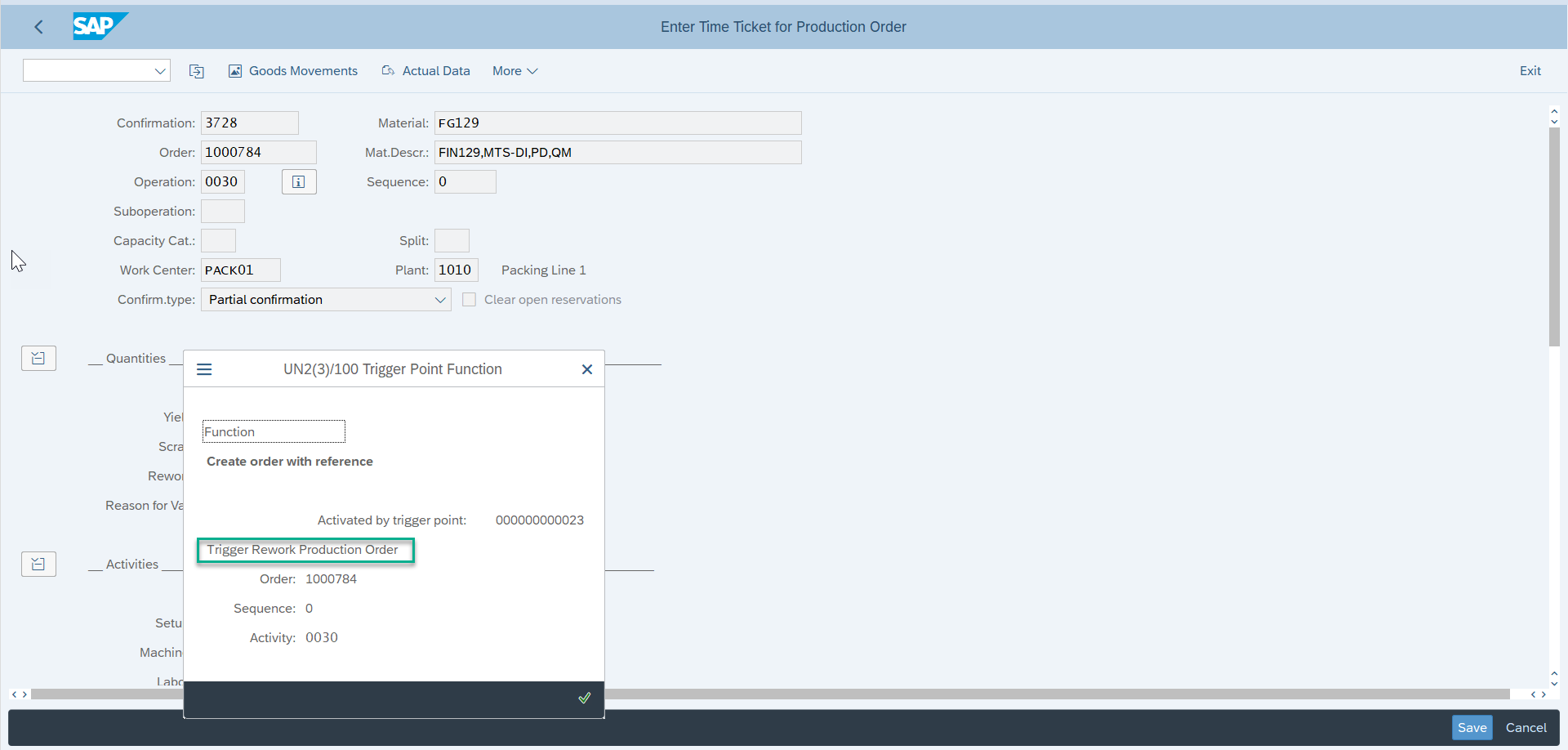The height and width of the screenshot is (750, 1568).
Task: Expand the More menu
Action: coord(514,70)
